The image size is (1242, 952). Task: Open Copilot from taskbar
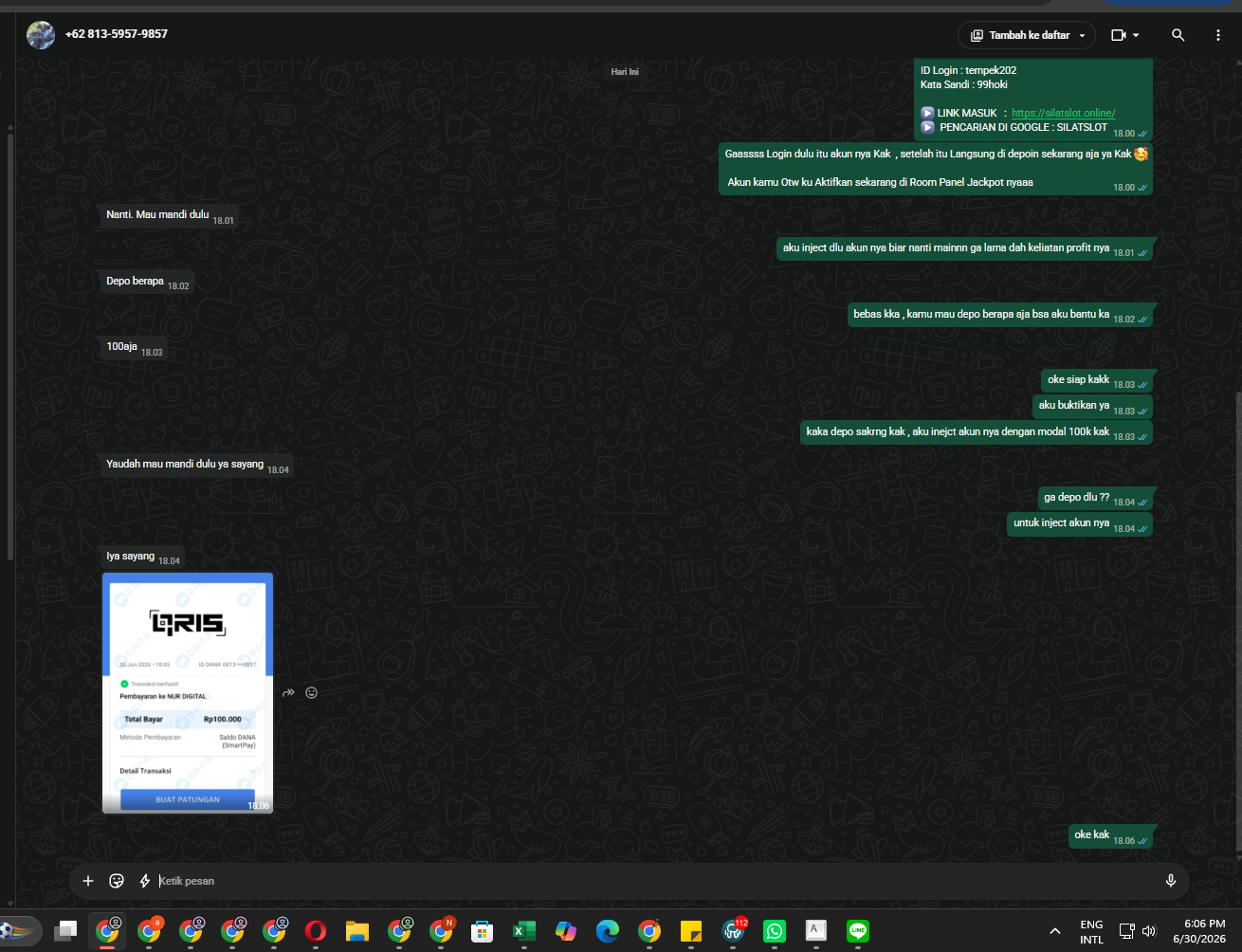(x=566, y=931)
